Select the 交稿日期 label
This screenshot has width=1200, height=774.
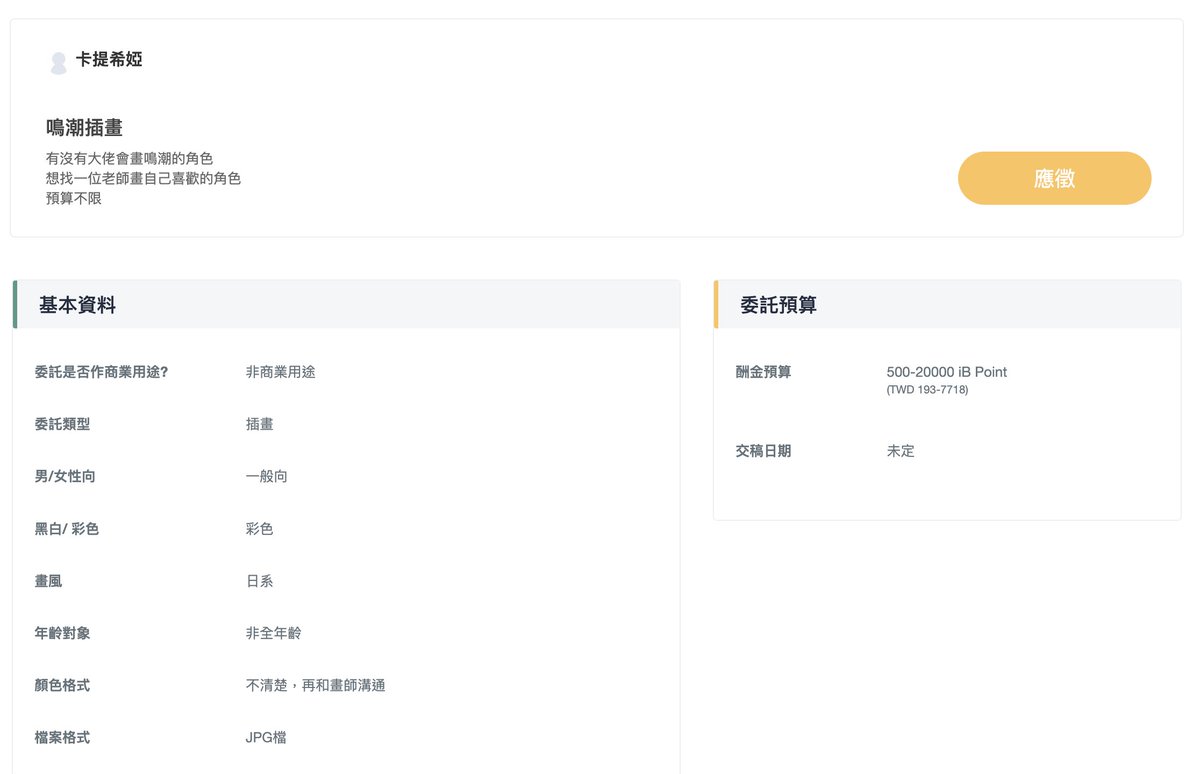pos(763,451)
